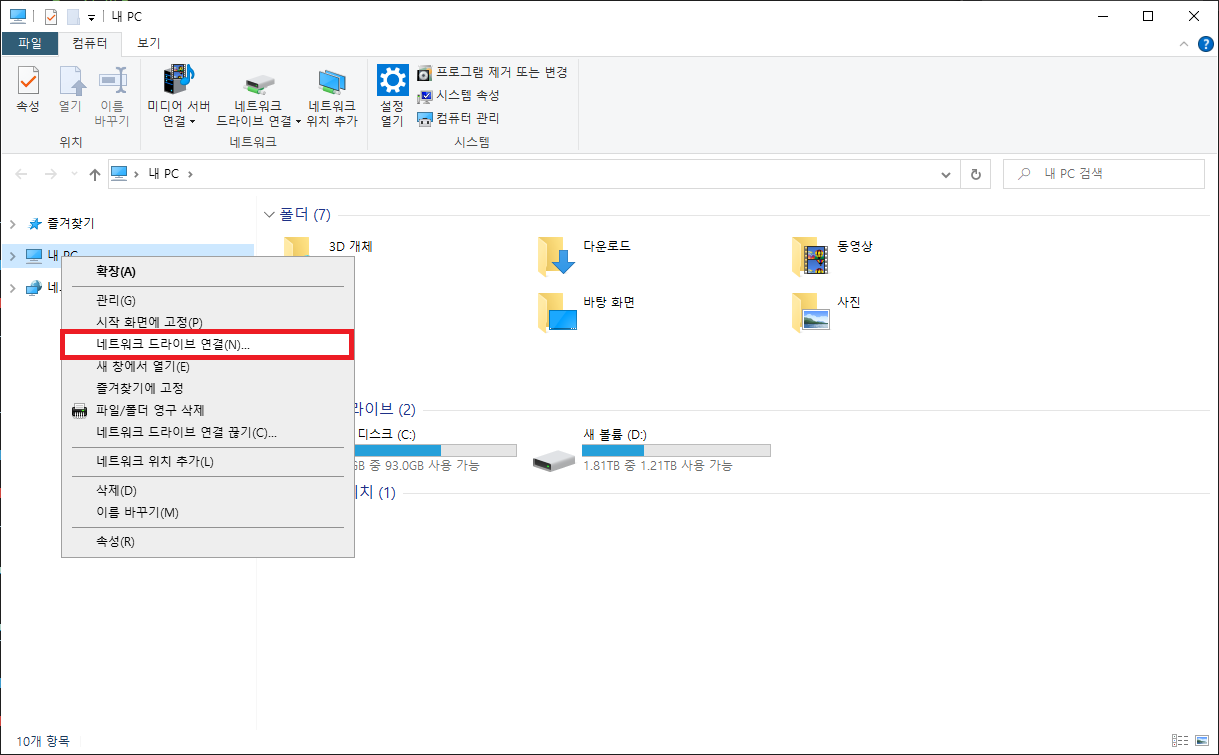Click the quick access new folder icon
This screenshot has height=755, width=1219.
[73, 17]
